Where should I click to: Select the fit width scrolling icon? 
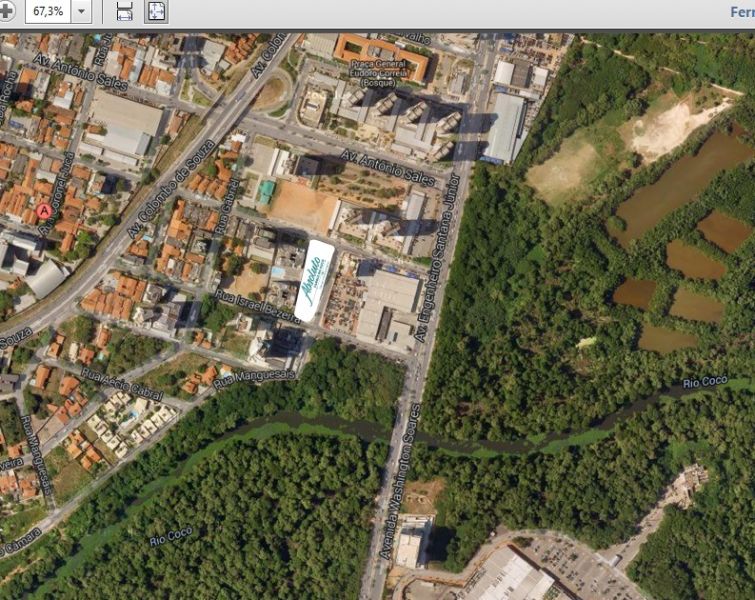coord(125,12)
